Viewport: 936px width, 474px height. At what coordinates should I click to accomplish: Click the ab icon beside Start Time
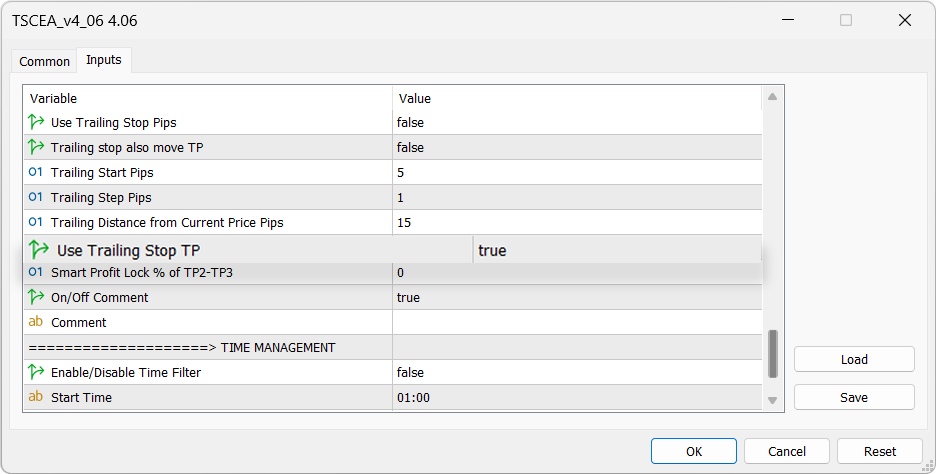tap(36, 397)
